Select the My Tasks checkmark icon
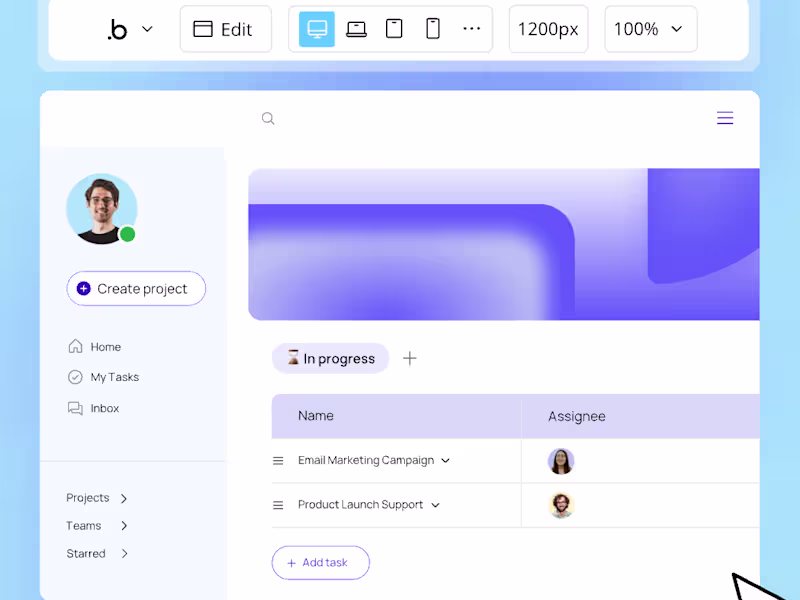Image resolution: width=800 pixels, height=600 pixels. [76, 377]
